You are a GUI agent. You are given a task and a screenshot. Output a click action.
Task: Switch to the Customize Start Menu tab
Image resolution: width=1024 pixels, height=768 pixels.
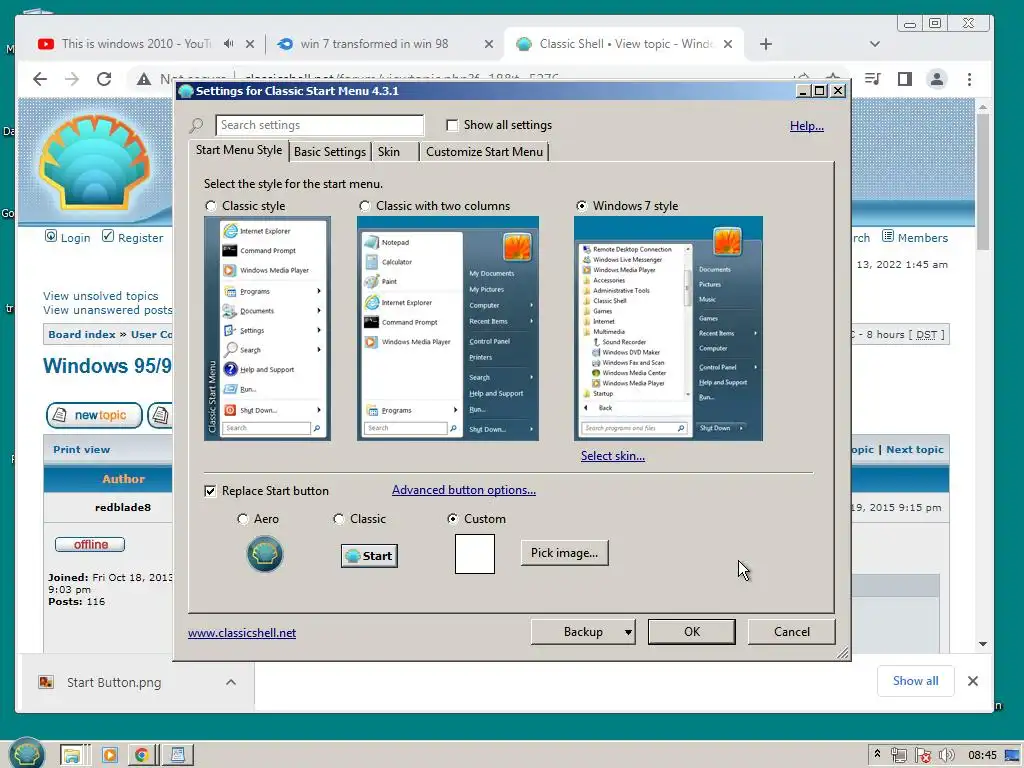(x=485, y=152)
